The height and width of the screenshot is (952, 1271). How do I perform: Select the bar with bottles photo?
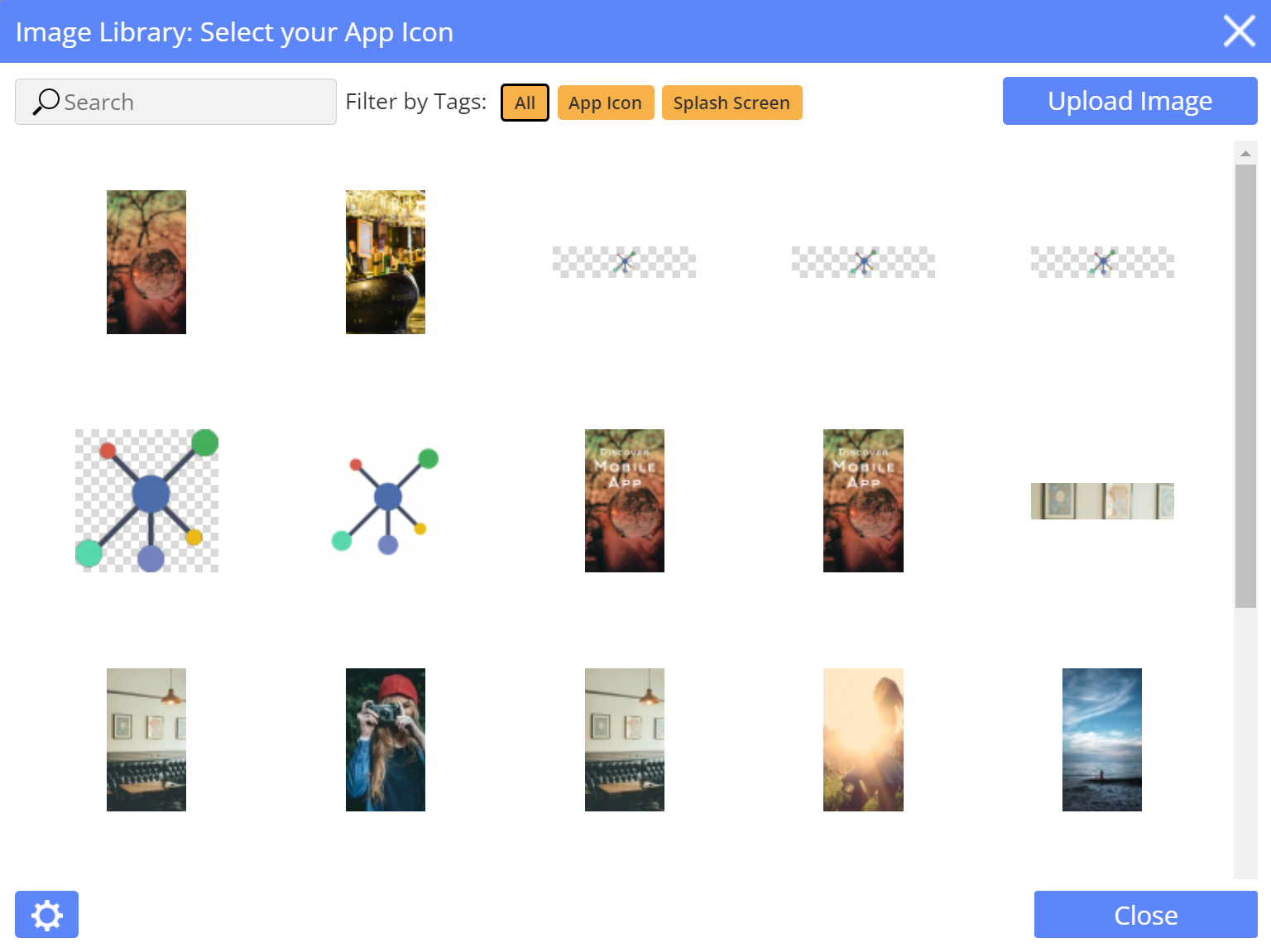[386, 262]
